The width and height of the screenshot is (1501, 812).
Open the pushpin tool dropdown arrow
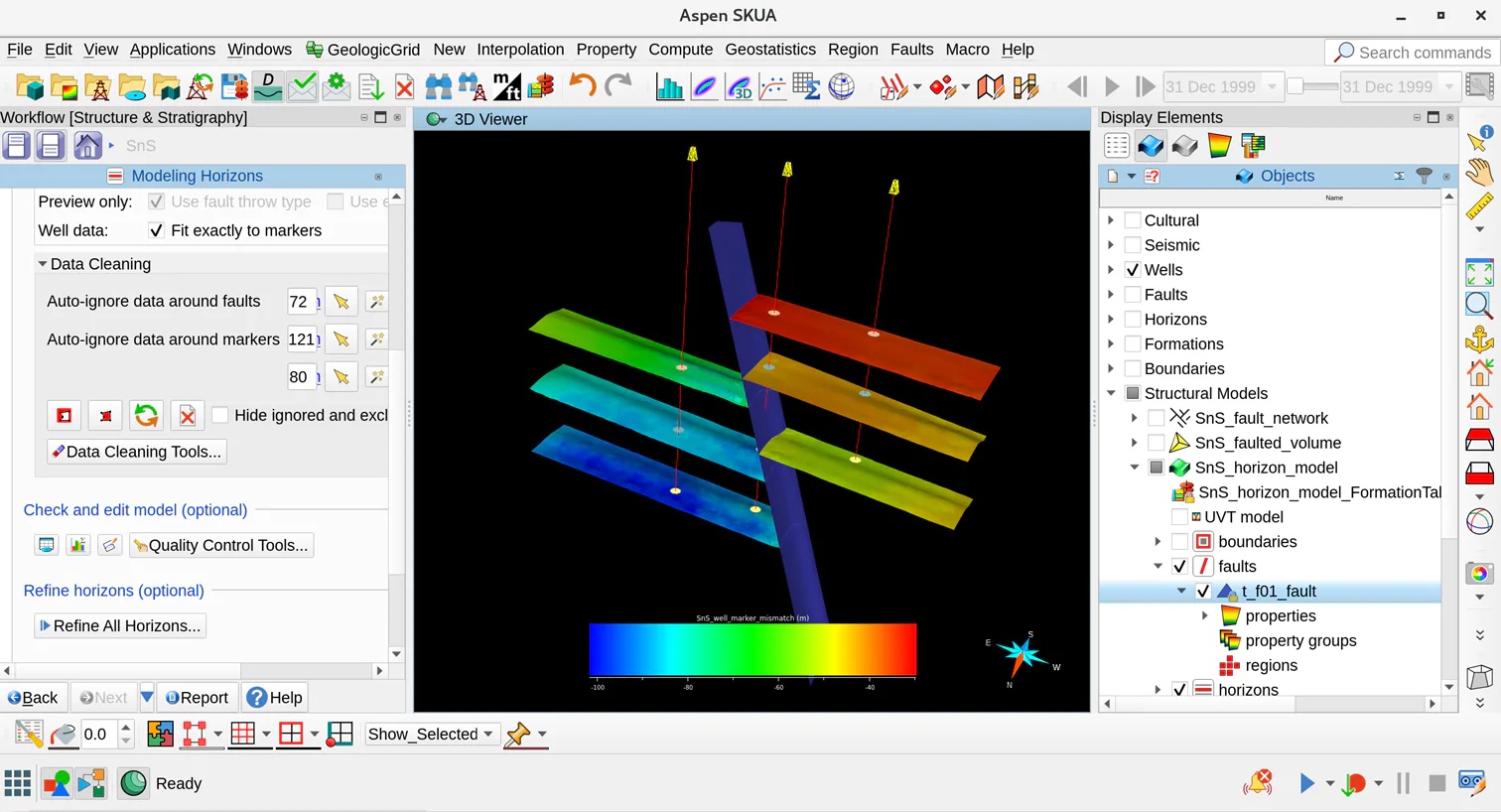coord(542,735)
